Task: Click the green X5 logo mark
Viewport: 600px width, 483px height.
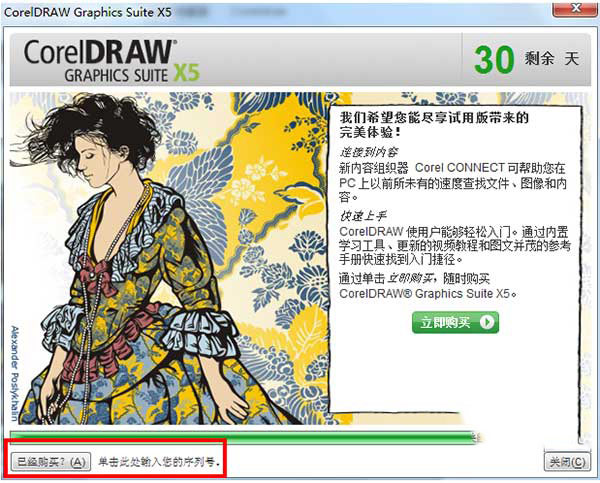Action: pyautogui.click(x=187, y=72)
